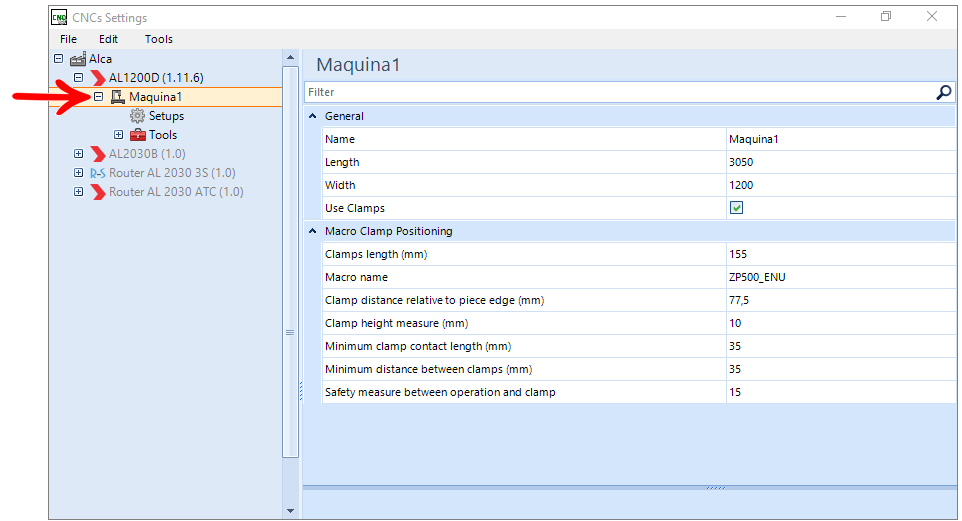Edit Clamp height measure value 10
This screenshot has height=521, width=962.
[x=840, y=323]
